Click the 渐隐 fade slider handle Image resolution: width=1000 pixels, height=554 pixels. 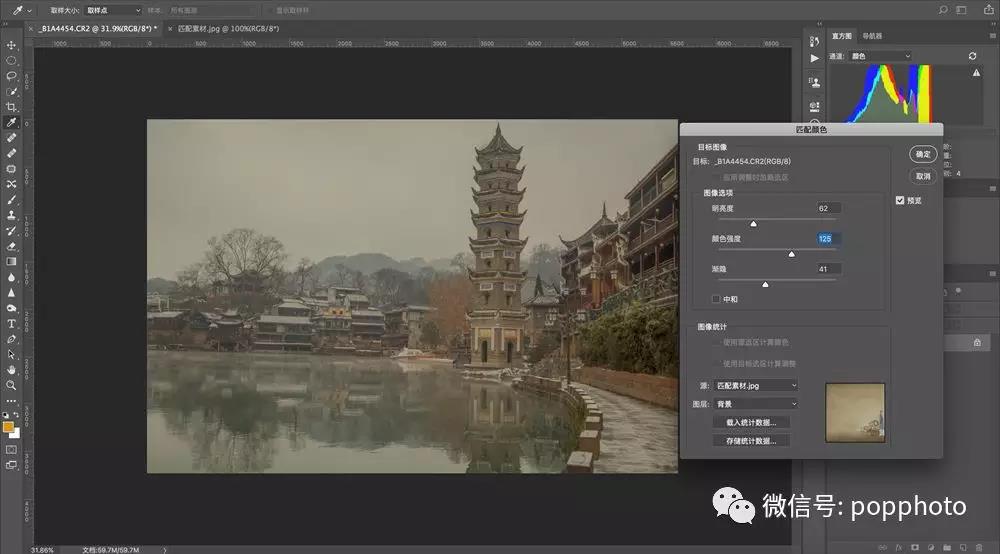coord(765,284)
